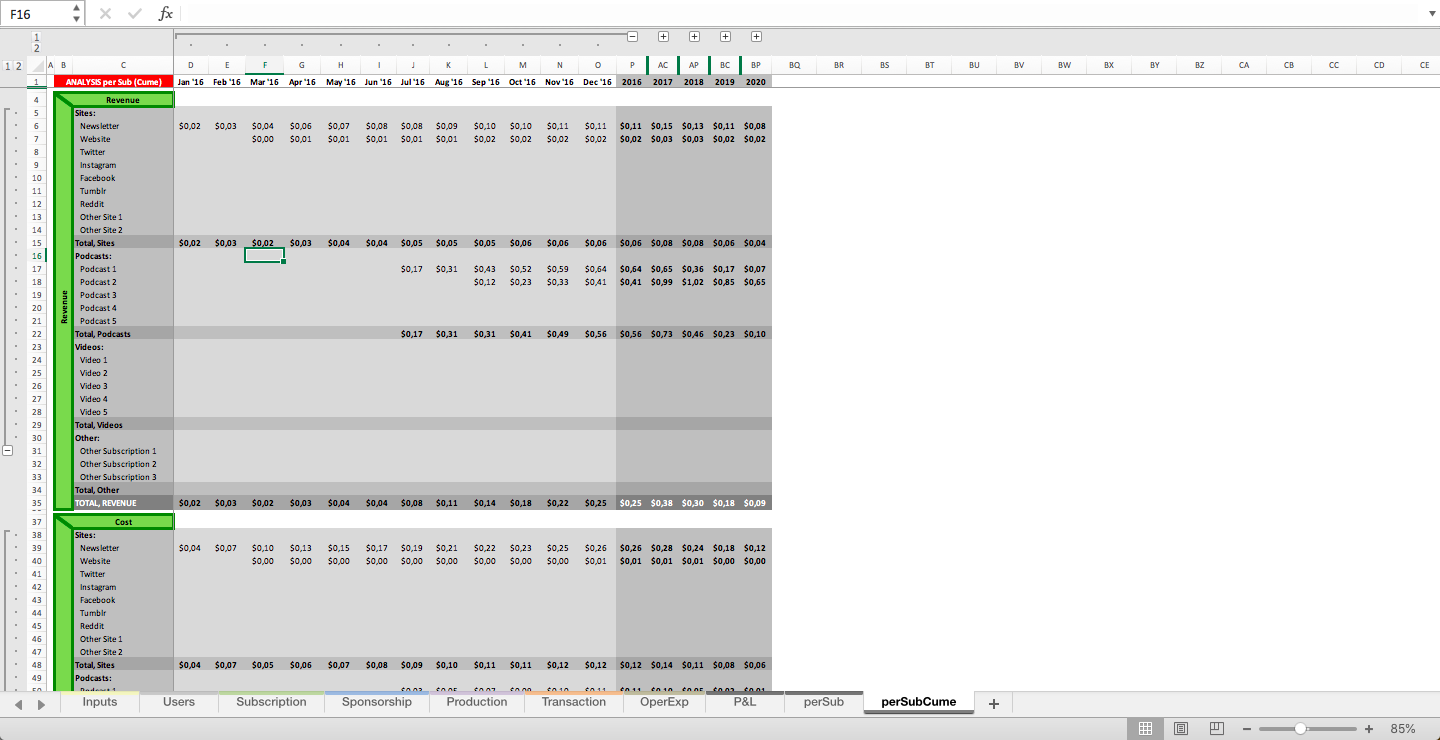This screenshot has height=740, width=1440.
Task: Click the 2020 year header cell
Action: pyautogui.click(x=756, y=82)
